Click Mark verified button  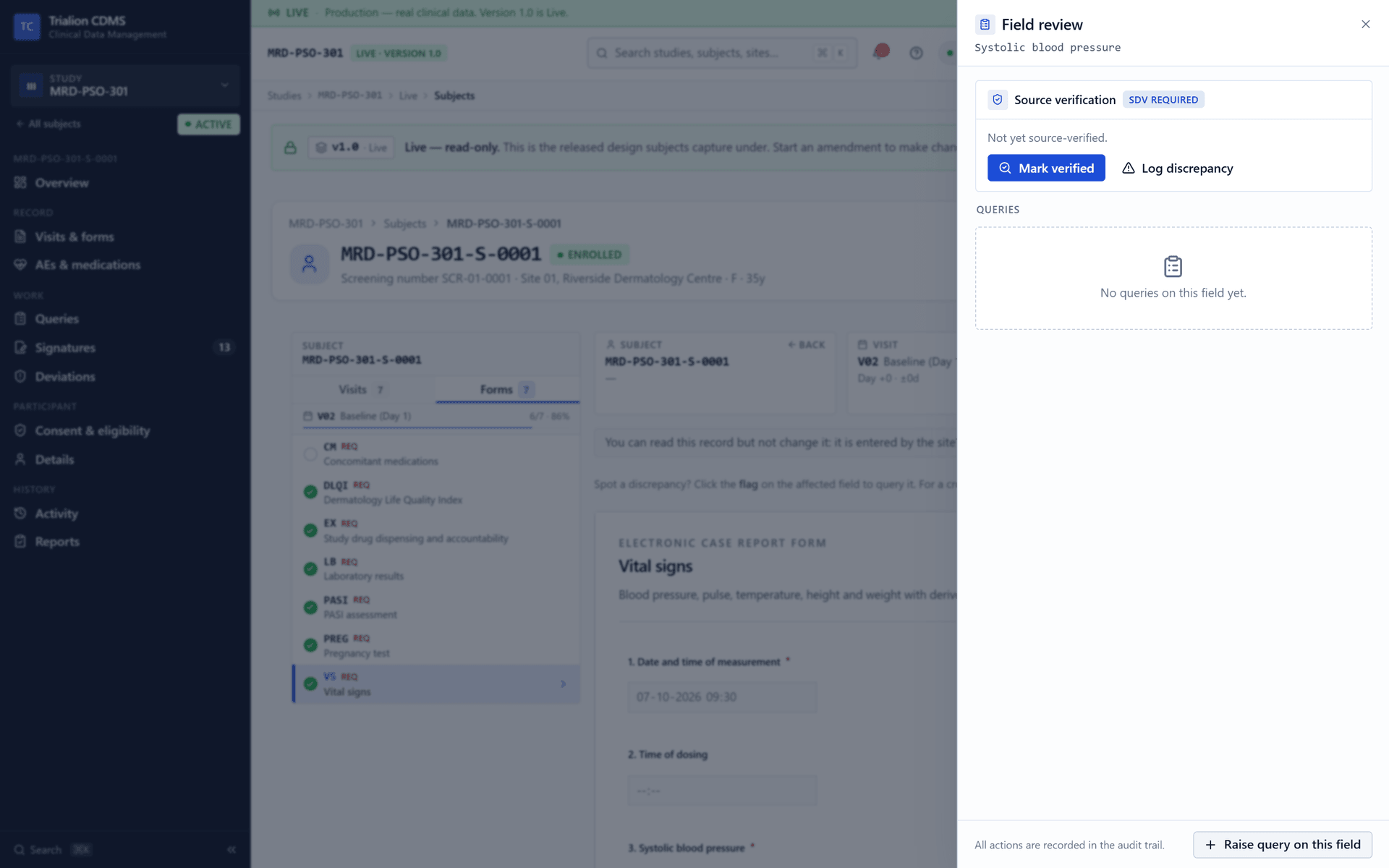tap(1046, 168)
